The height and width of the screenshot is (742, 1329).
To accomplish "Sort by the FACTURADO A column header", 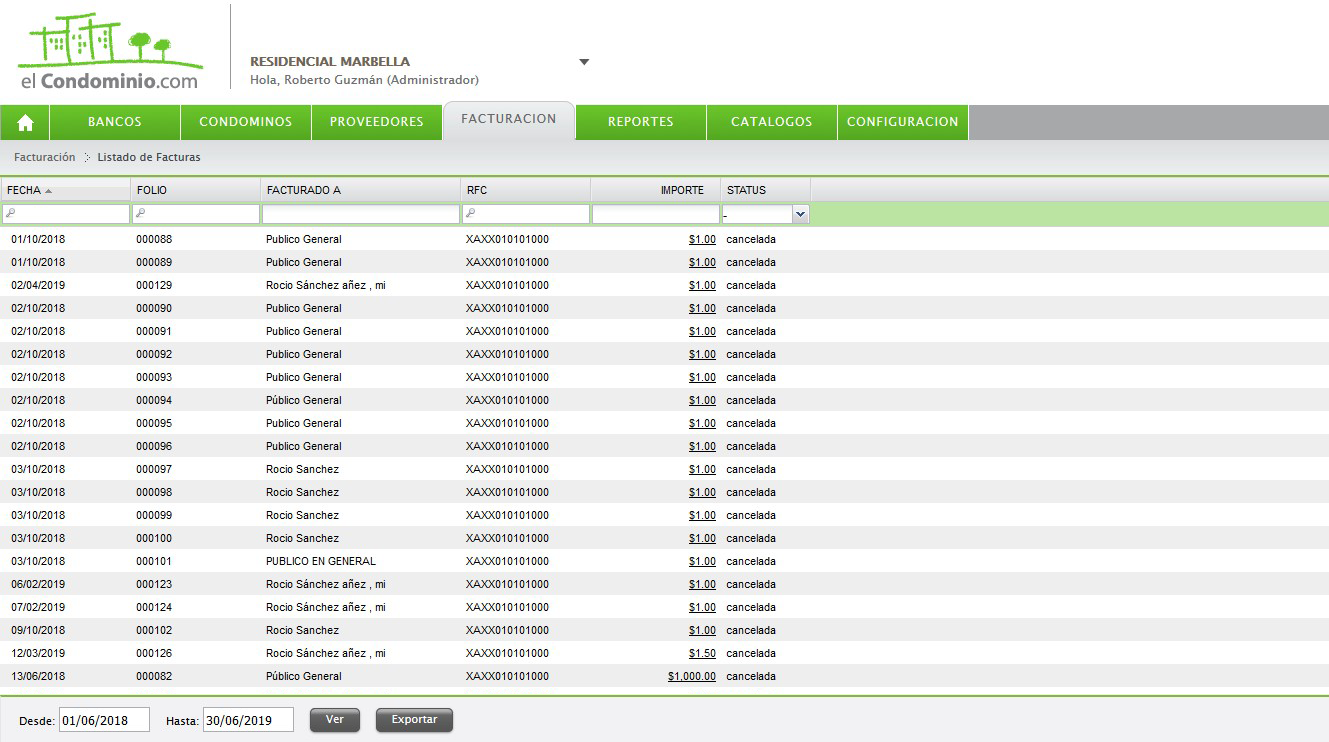I will point(360,190).
